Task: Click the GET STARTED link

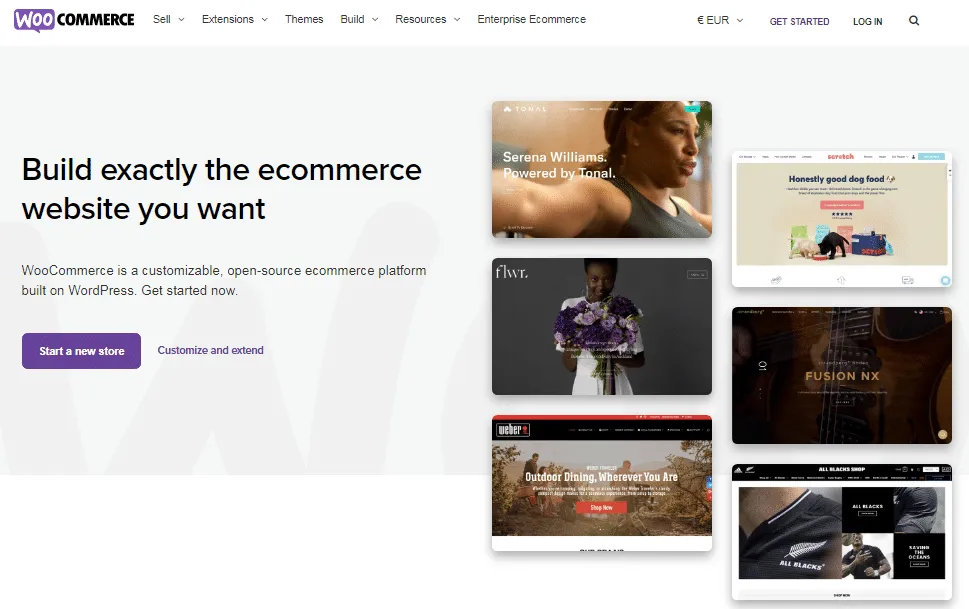Action: tap(799, 22)
